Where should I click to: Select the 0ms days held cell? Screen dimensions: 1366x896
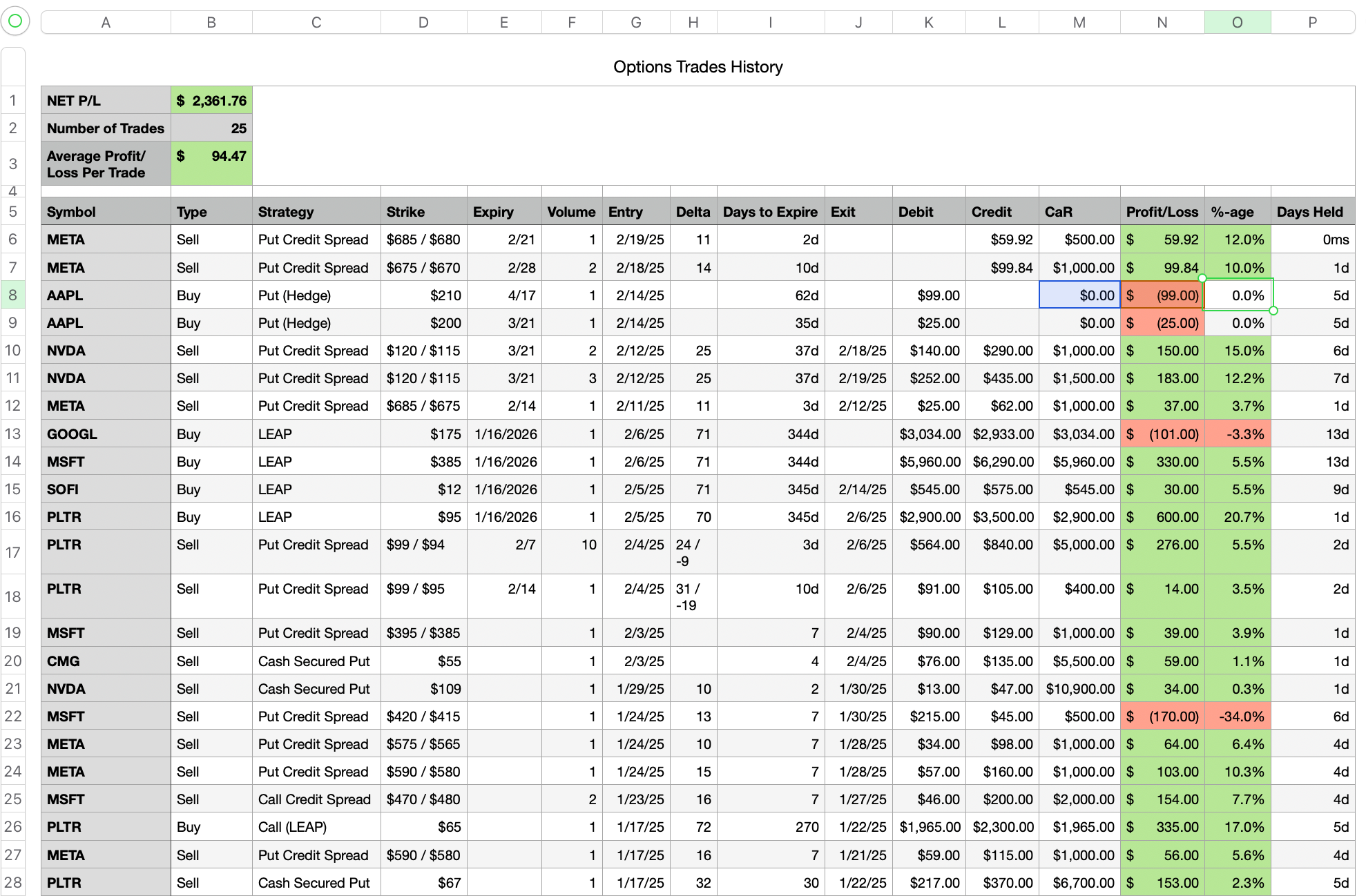(1312, 240)
